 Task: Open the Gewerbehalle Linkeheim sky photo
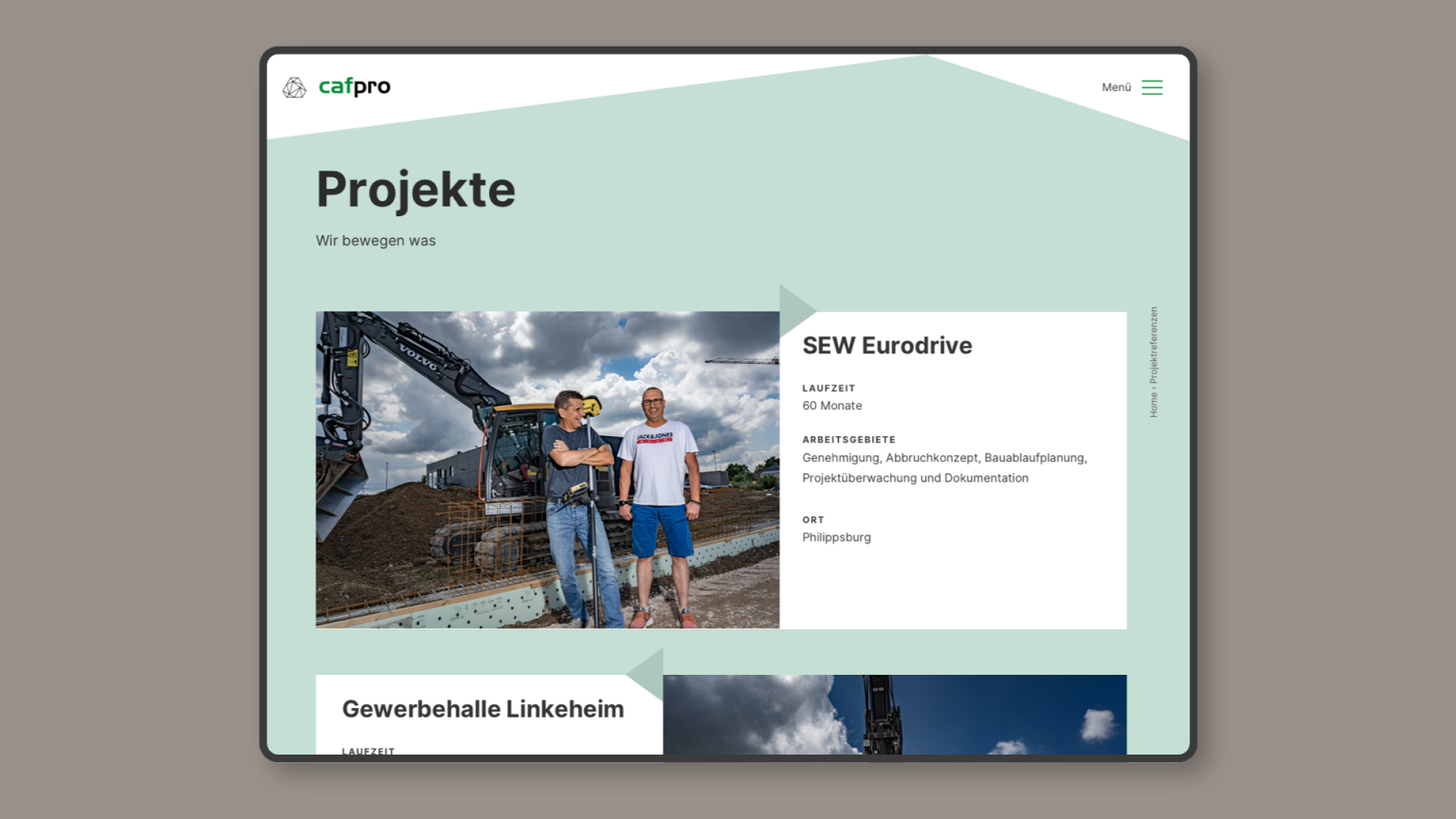(x=894, y=715)
